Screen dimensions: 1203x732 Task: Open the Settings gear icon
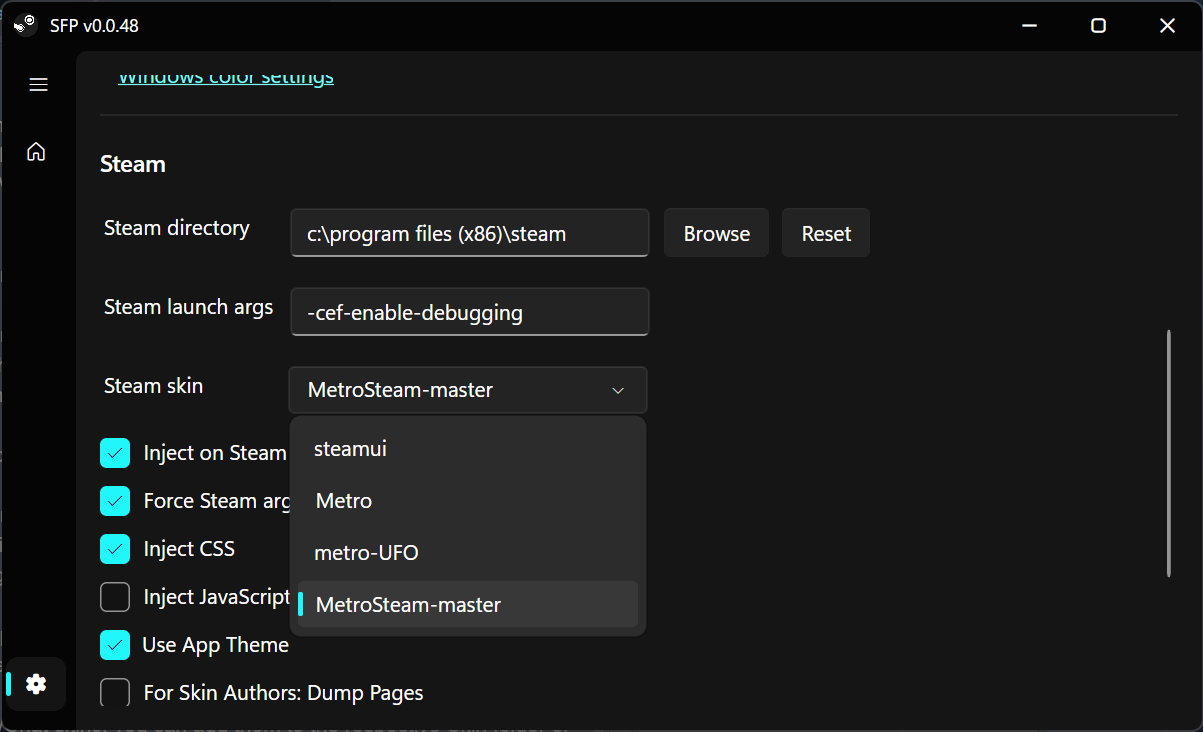[x=37, y=684]
